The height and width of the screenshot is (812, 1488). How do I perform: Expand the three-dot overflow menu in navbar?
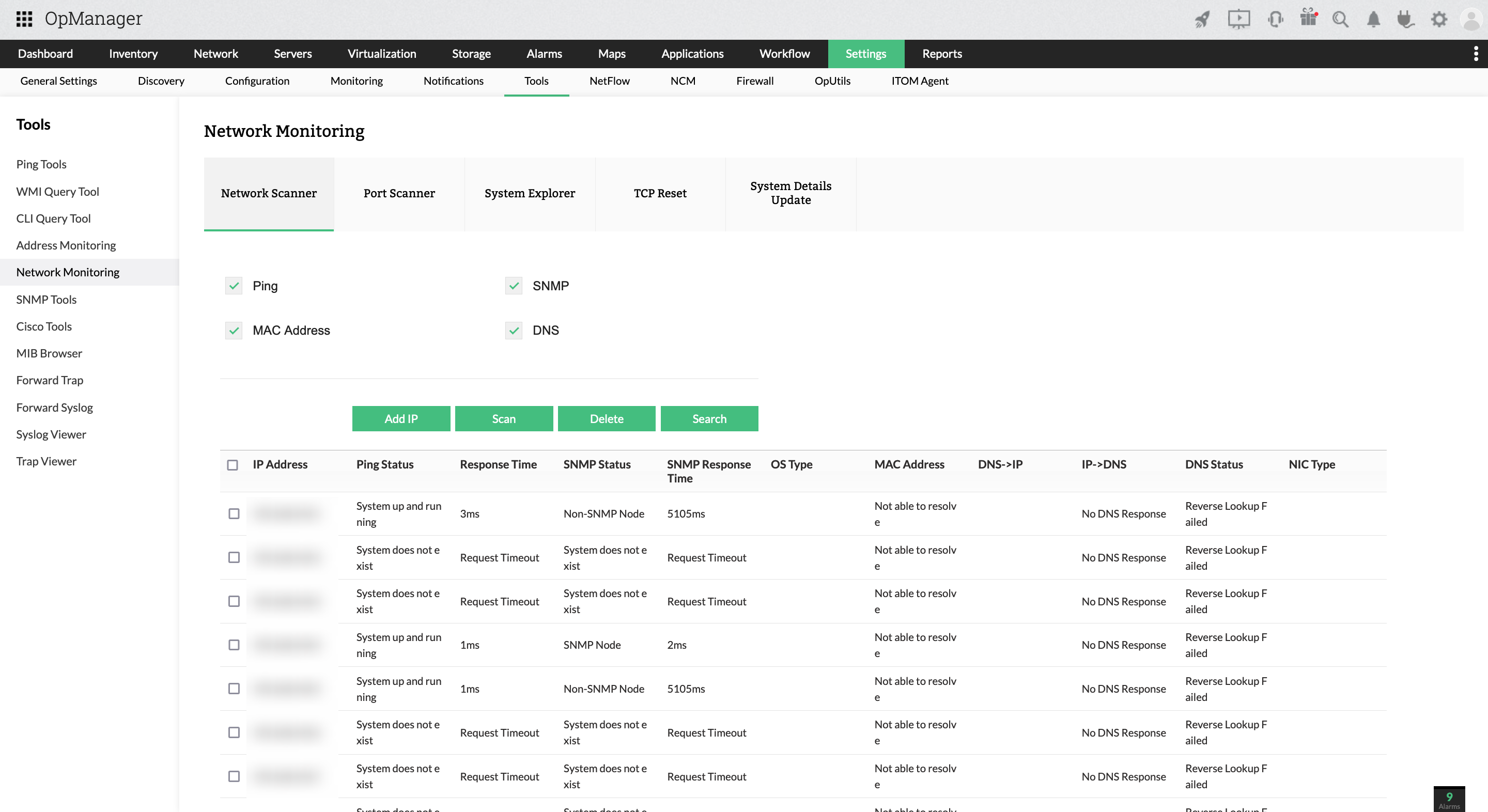1476,54
